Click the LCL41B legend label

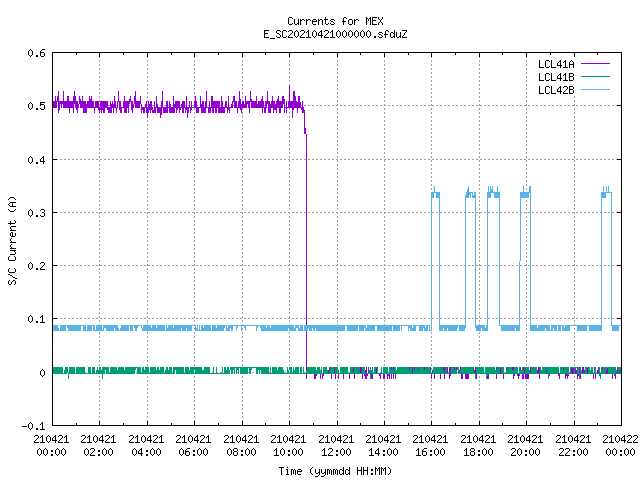click(x=556, y=77)
